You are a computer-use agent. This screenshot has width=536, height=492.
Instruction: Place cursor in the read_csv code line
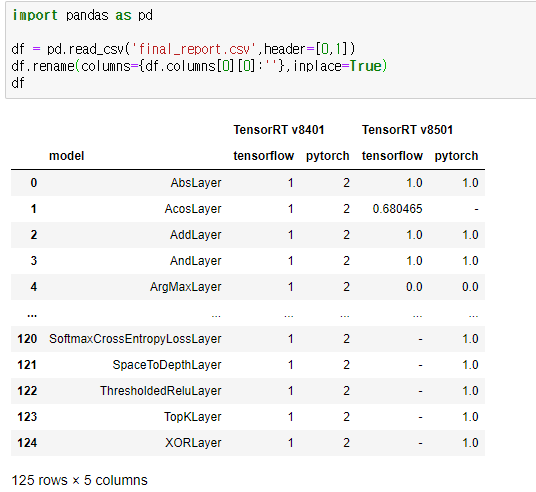click(183, 49)
